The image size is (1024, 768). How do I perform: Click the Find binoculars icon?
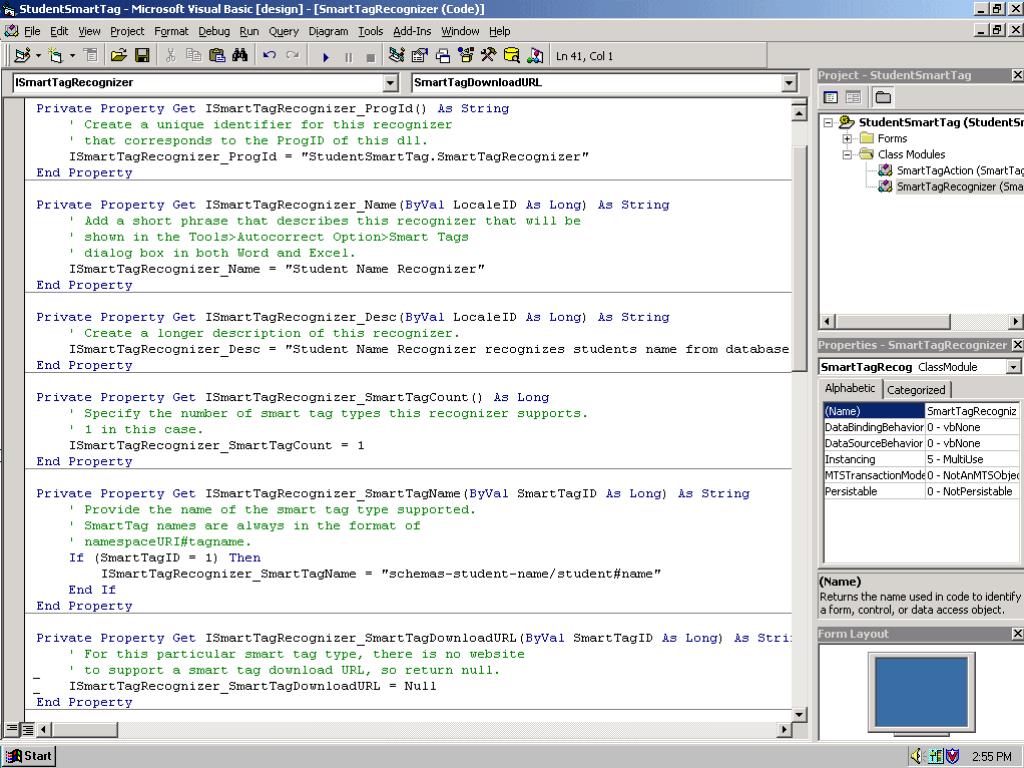pos(240,56)
